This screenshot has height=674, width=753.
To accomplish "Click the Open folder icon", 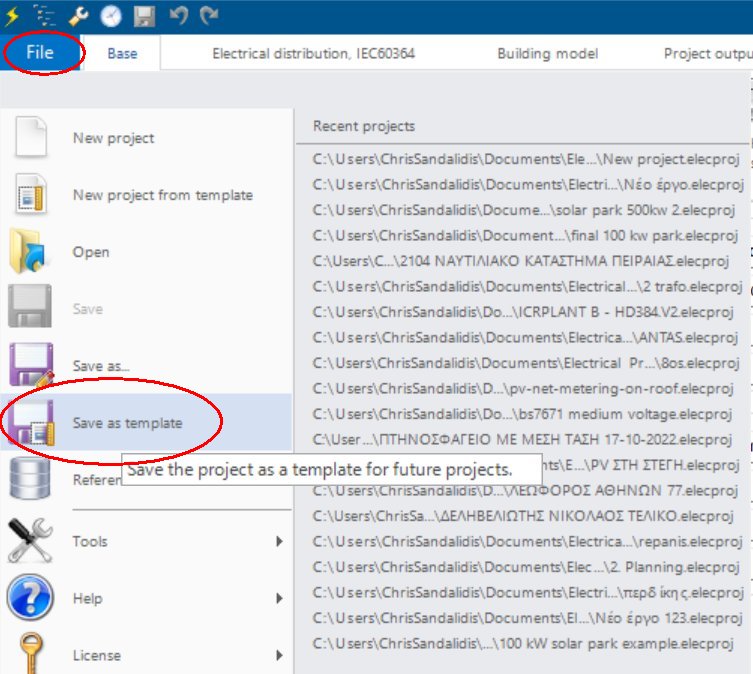I will (x=29, y=252).
